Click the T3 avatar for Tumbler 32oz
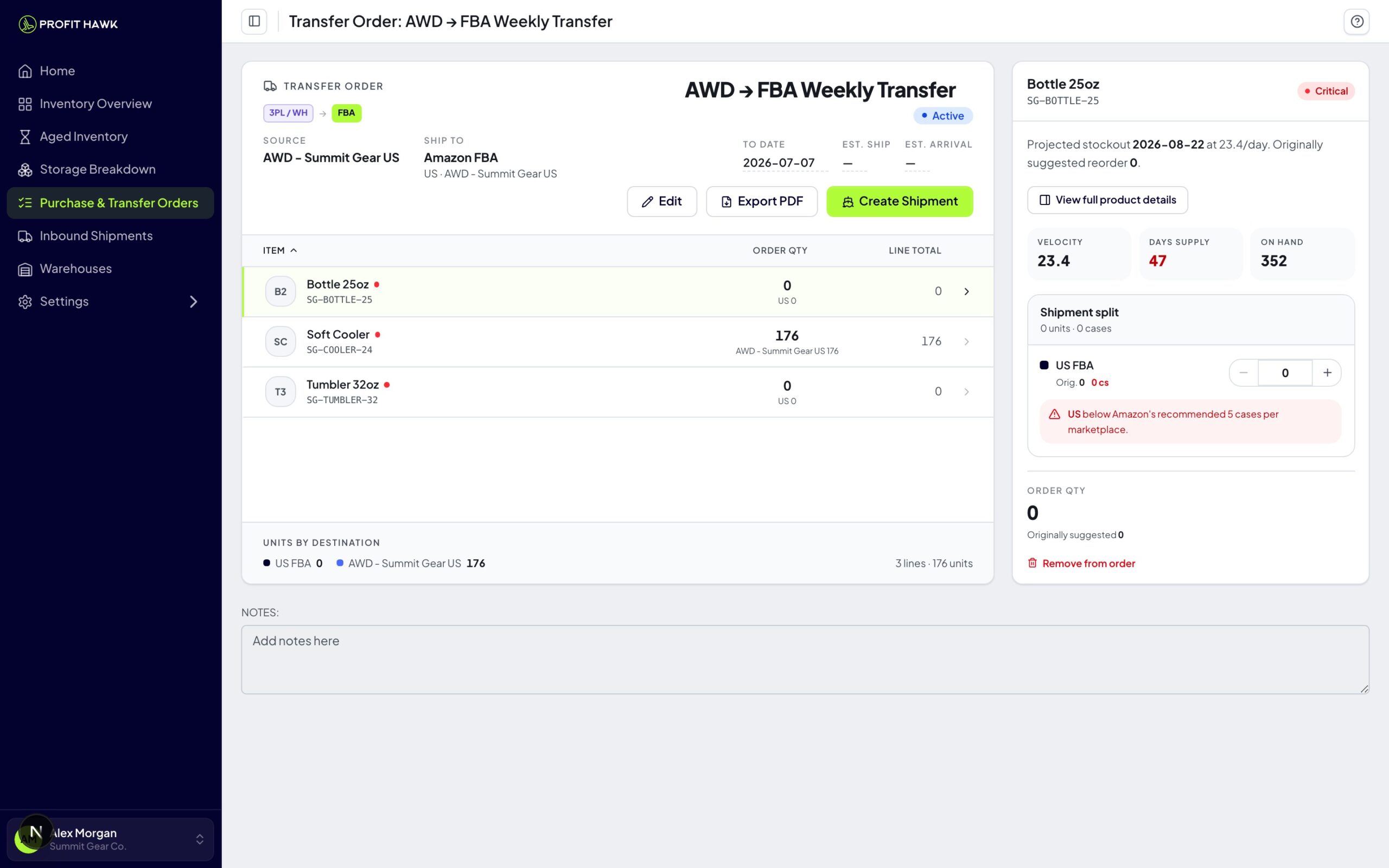1389x868 pixels. point(280,392)
